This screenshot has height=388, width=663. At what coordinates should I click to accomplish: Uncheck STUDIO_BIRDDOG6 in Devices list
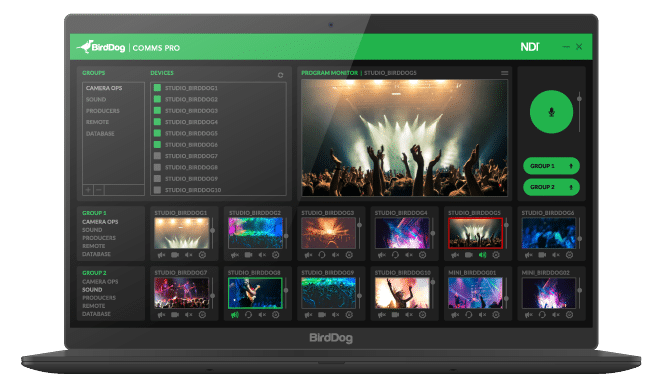[x=157, y=145]
